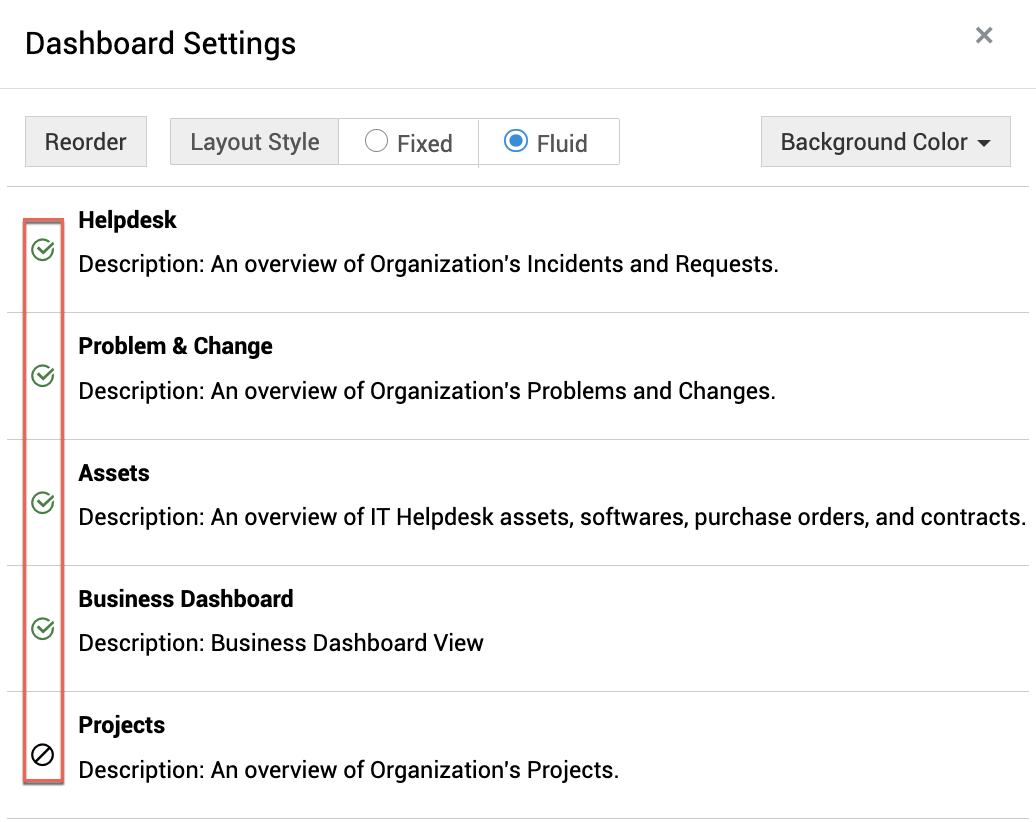This screenshot has height=822, width=1036.
Task: Select the Problem & Change dashboard title
Action: point(175,346)
